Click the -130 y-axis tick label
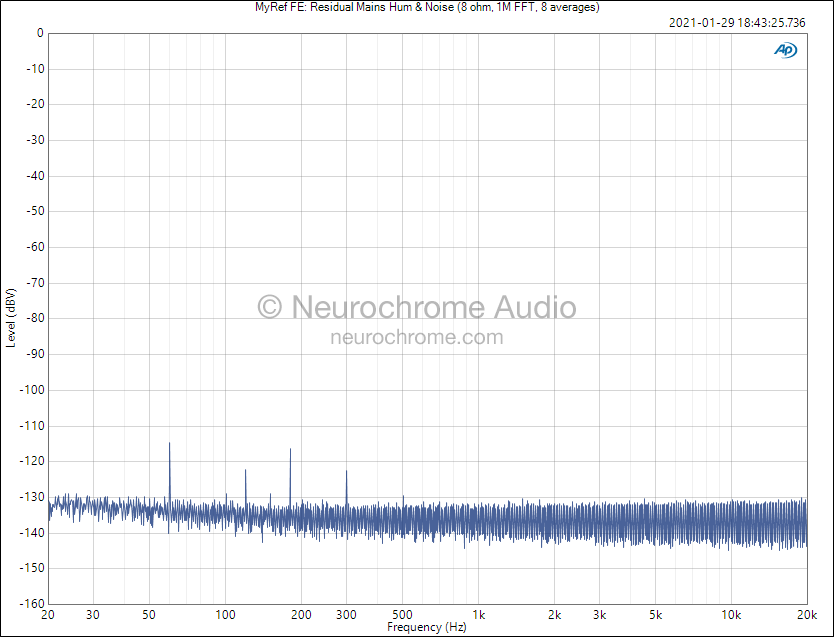Viewport: 834px width, 637px height. coord(32,497)
